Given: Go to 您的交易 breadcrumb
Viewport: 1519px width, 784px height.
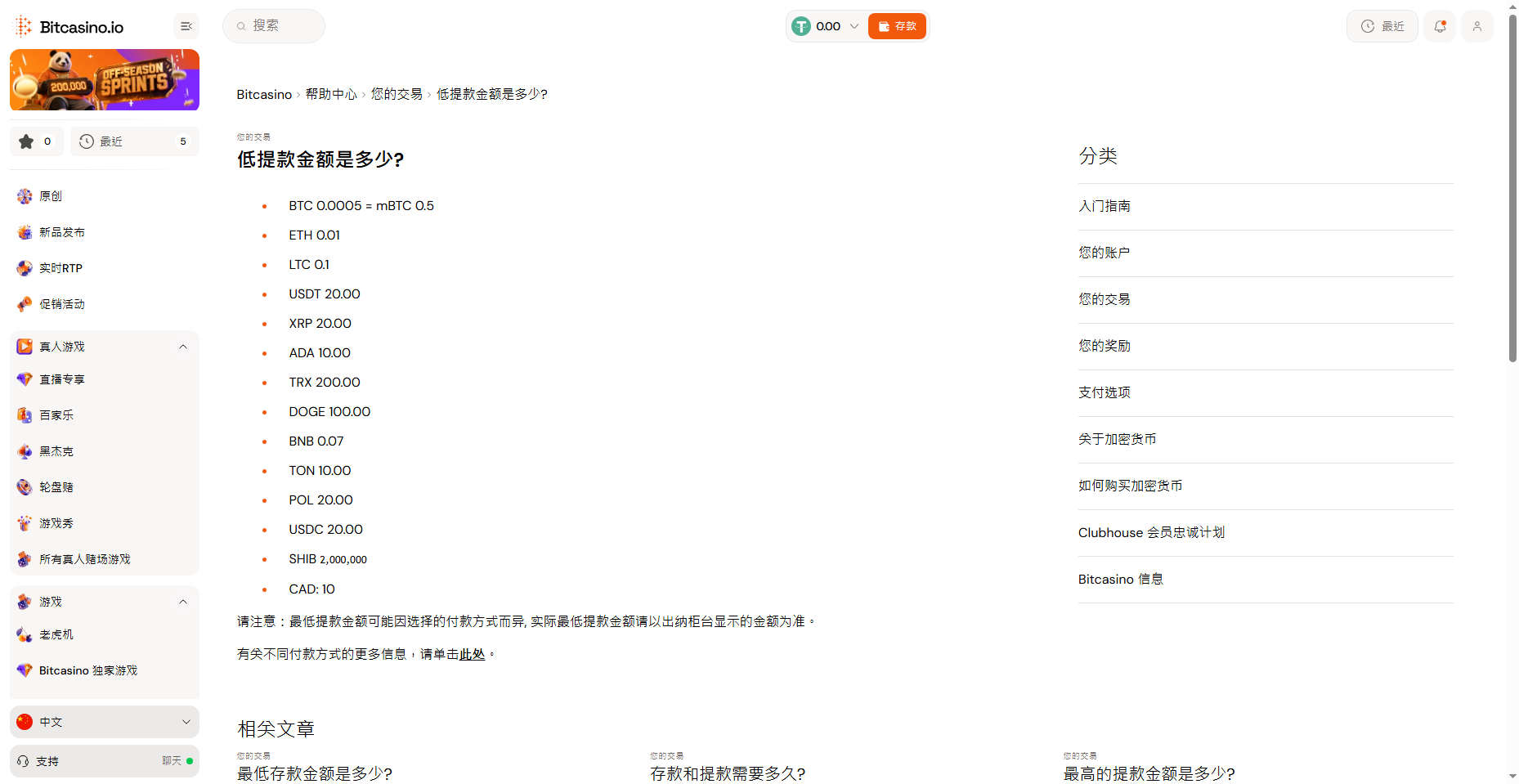Looking at the screenshot, I should point(397,94).
